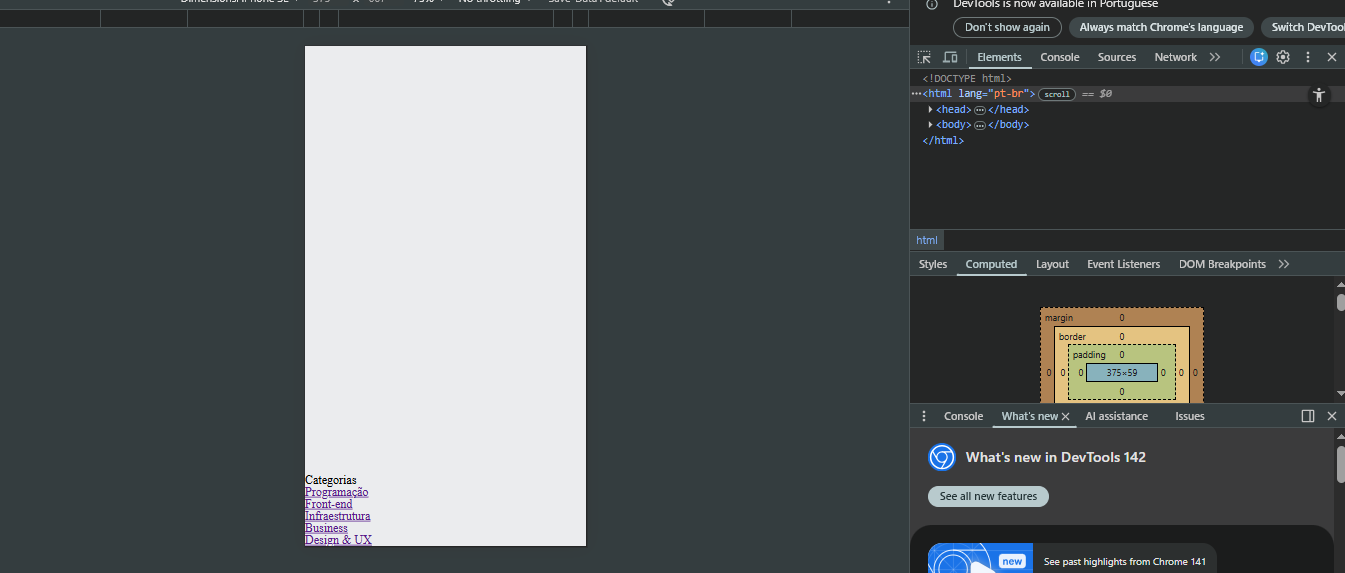
Task: Click the Programação link on page
Action: (336, 492)
